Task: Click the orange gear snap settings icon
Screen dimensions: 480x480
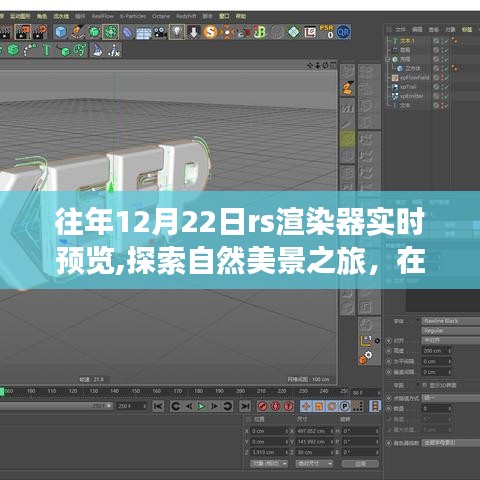Action: point(366,357)
